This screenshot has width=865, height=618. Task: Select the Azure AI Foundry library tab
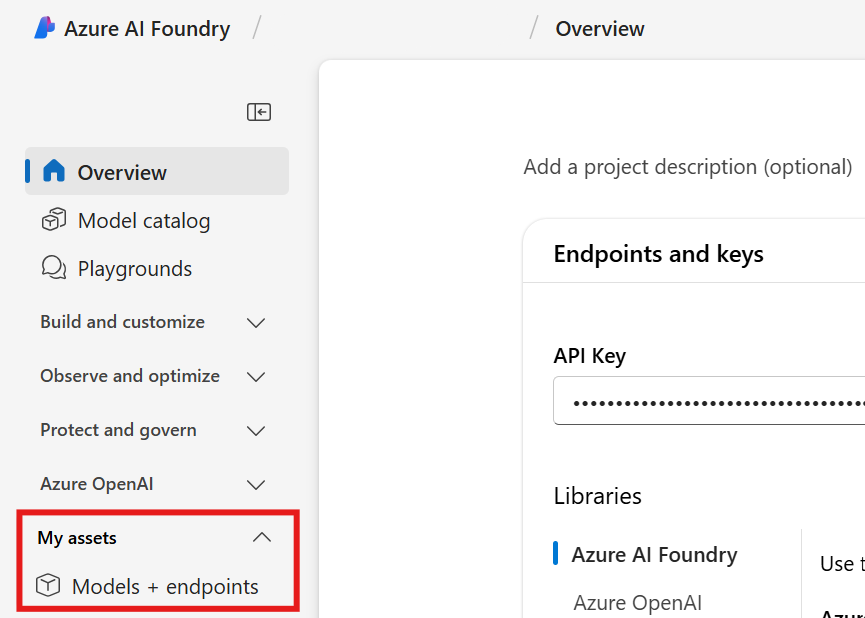[x=654, y=554]
